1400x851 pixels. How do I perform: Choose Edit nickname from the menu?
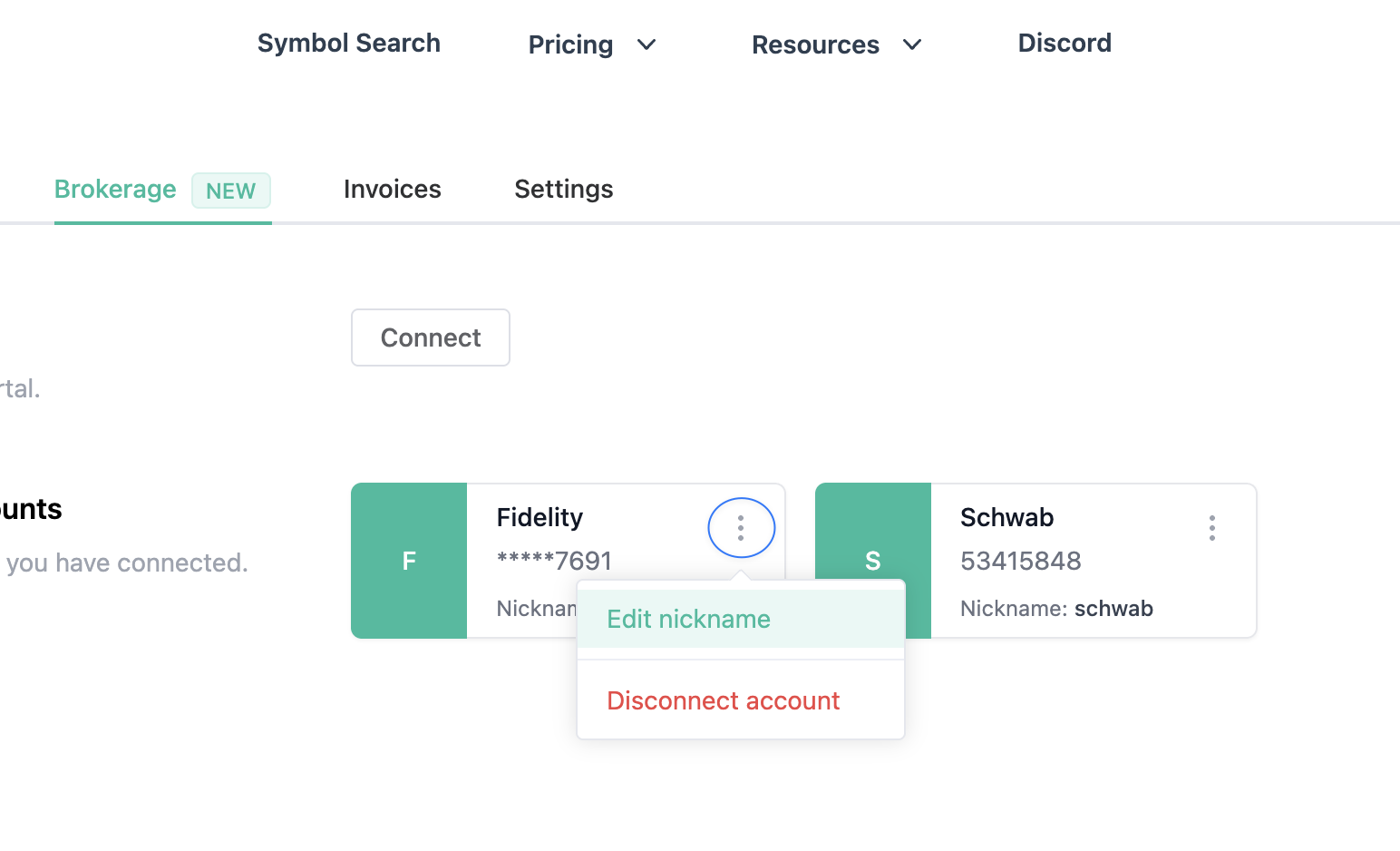coord(741,619)
